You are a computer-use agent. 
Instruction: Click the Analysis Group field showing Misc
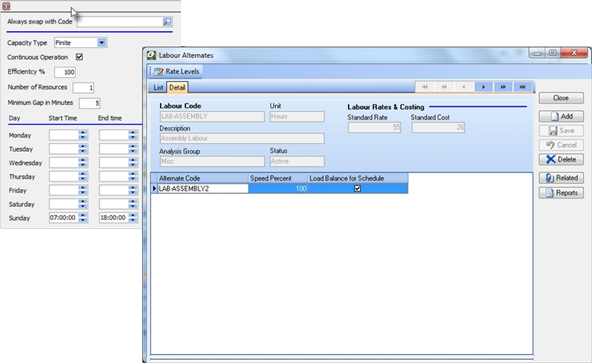click(212, 162)
